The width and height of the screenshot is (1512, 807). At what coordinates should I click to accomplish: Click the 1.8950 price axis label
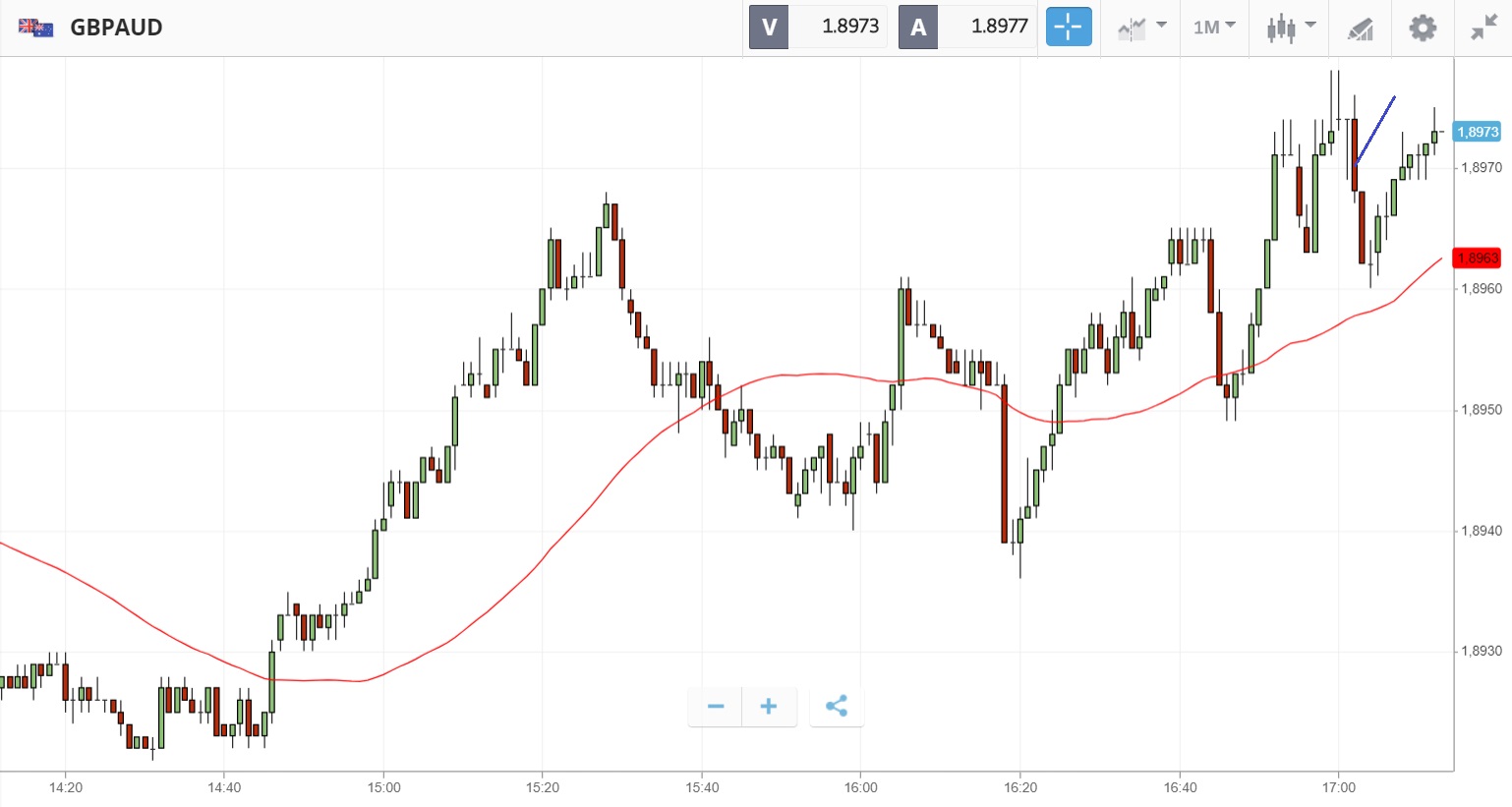pyautogui.click(x=1482, y=410)
